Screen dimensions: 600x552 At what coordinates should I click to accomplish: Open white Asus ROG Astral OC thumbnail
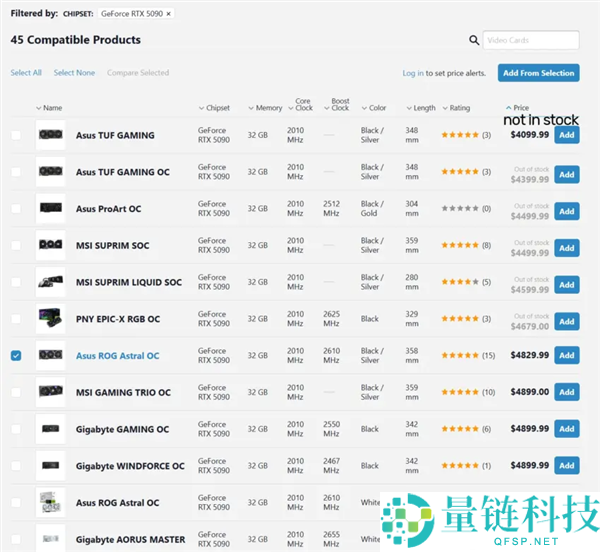pyautogui.click(x=51, y=502)
